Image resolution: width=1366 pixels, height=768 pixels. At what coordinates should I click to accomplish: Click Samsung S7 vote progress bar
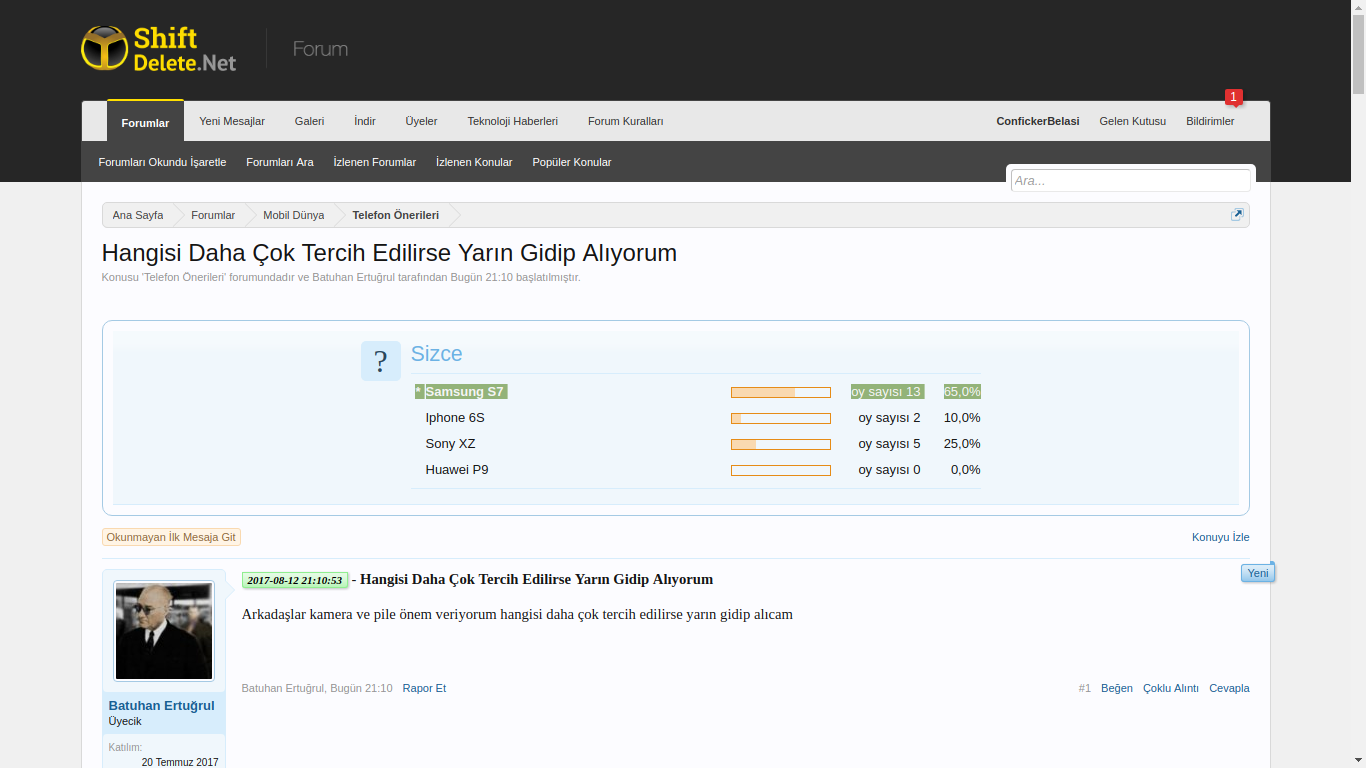click(781, 392)
